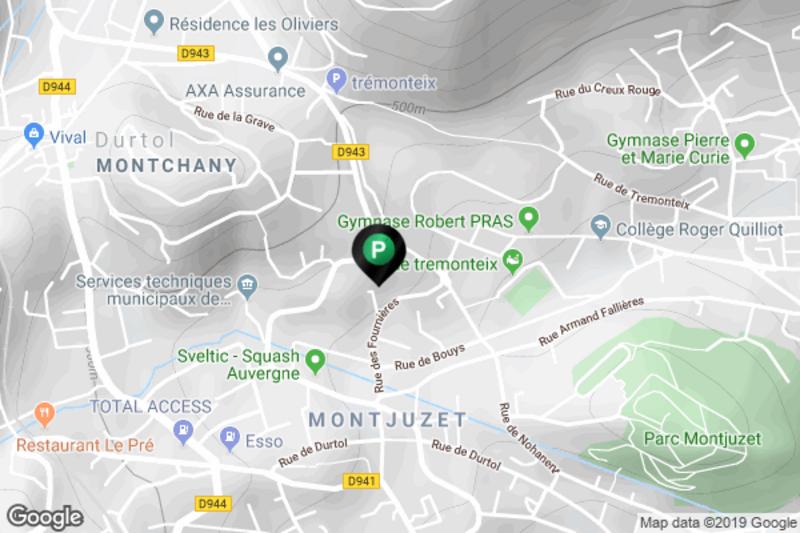Click the Sveltic Squash Auvergne pin
Viewport: 800px width, 533px height.
(x=315, y=362)
